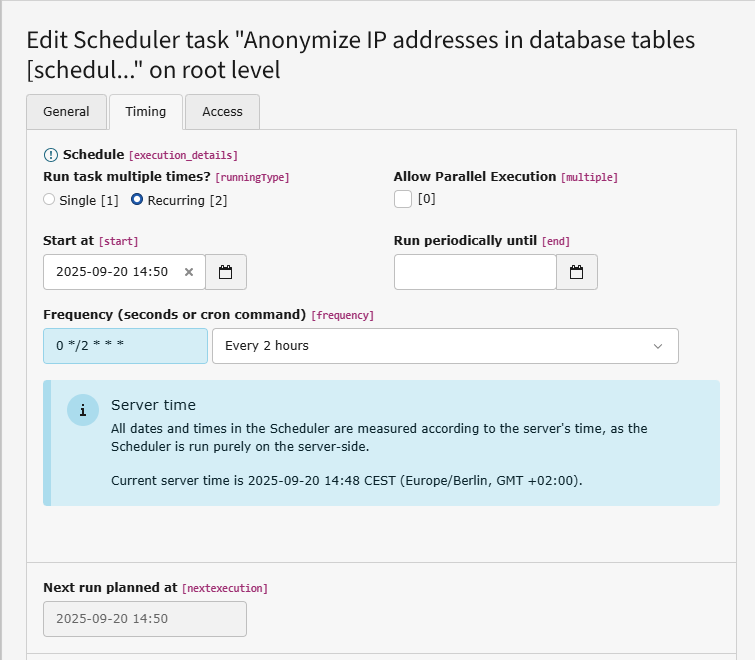Click the Schedule info icon
Screen dimensions: 755x660
coord(51,155)
